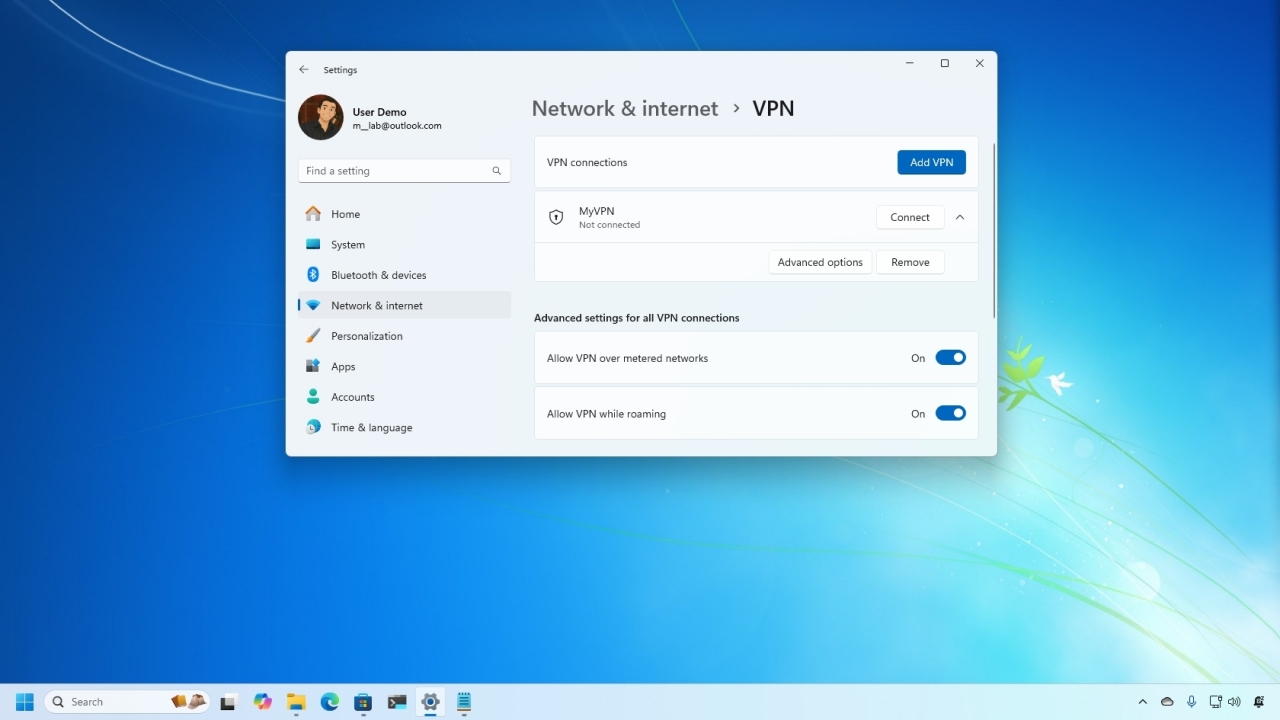
Task: Click the shield icon next to MyVPN
Action: click(556, 217)
